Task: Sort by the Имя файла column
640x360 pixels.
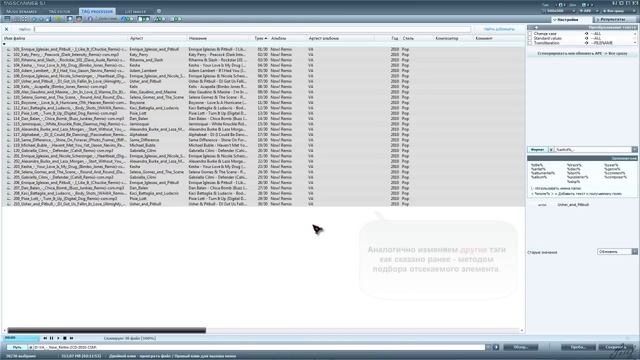Action: click(64, 38)
